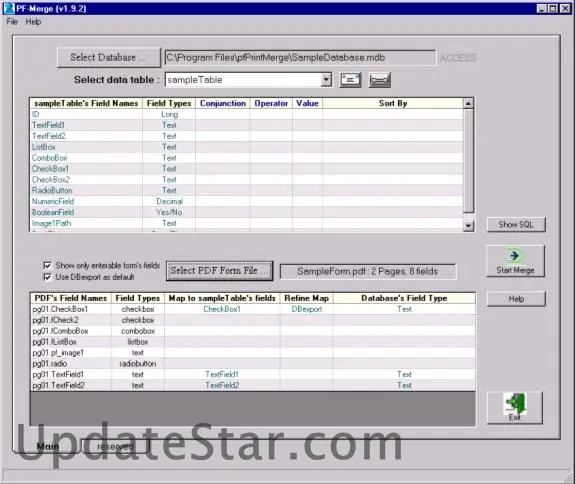
Task: Open the sampleTable data table dropdown
Action: 326,80
